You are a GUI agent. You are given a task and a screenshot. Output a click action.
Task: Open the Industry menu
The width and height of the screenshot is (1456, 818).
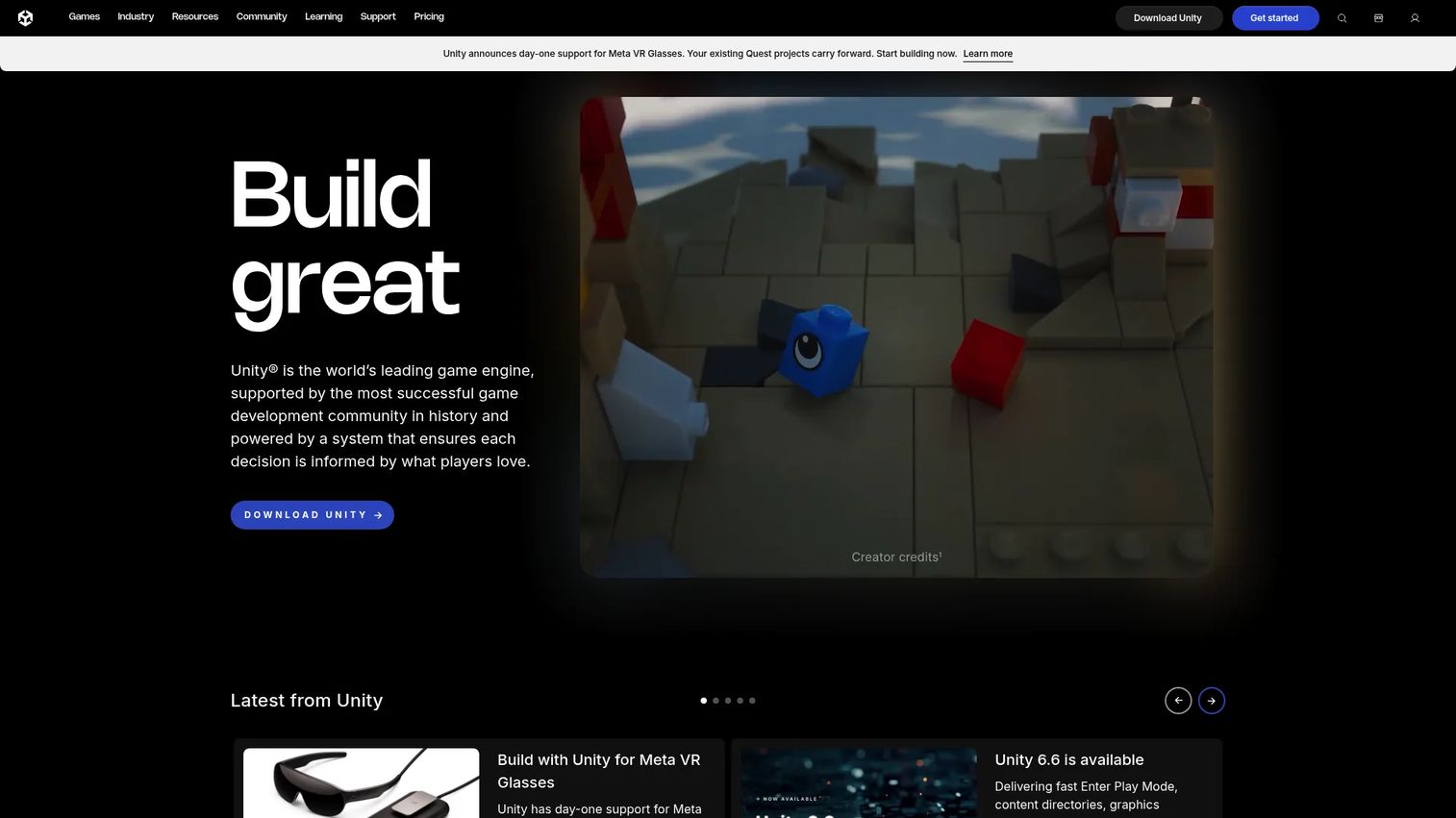(136, 17)
